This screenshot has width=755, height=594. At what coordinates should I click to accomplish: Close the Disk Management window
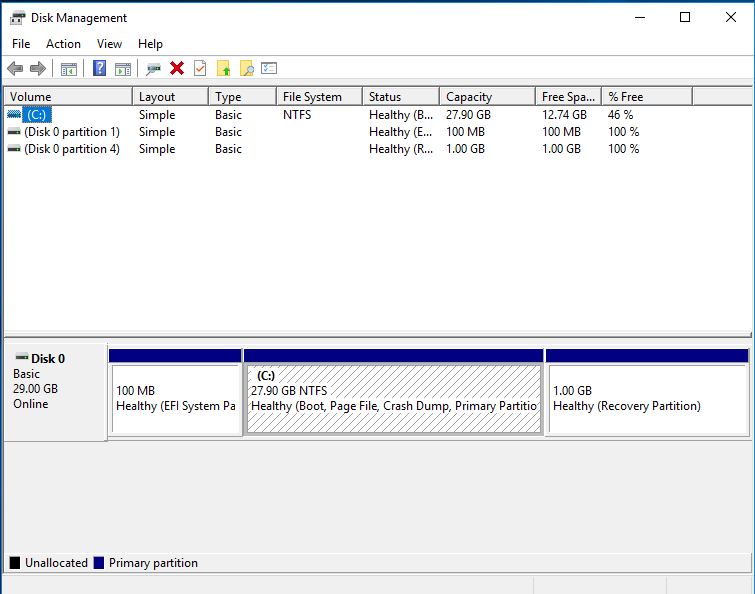tap(730, 17)
